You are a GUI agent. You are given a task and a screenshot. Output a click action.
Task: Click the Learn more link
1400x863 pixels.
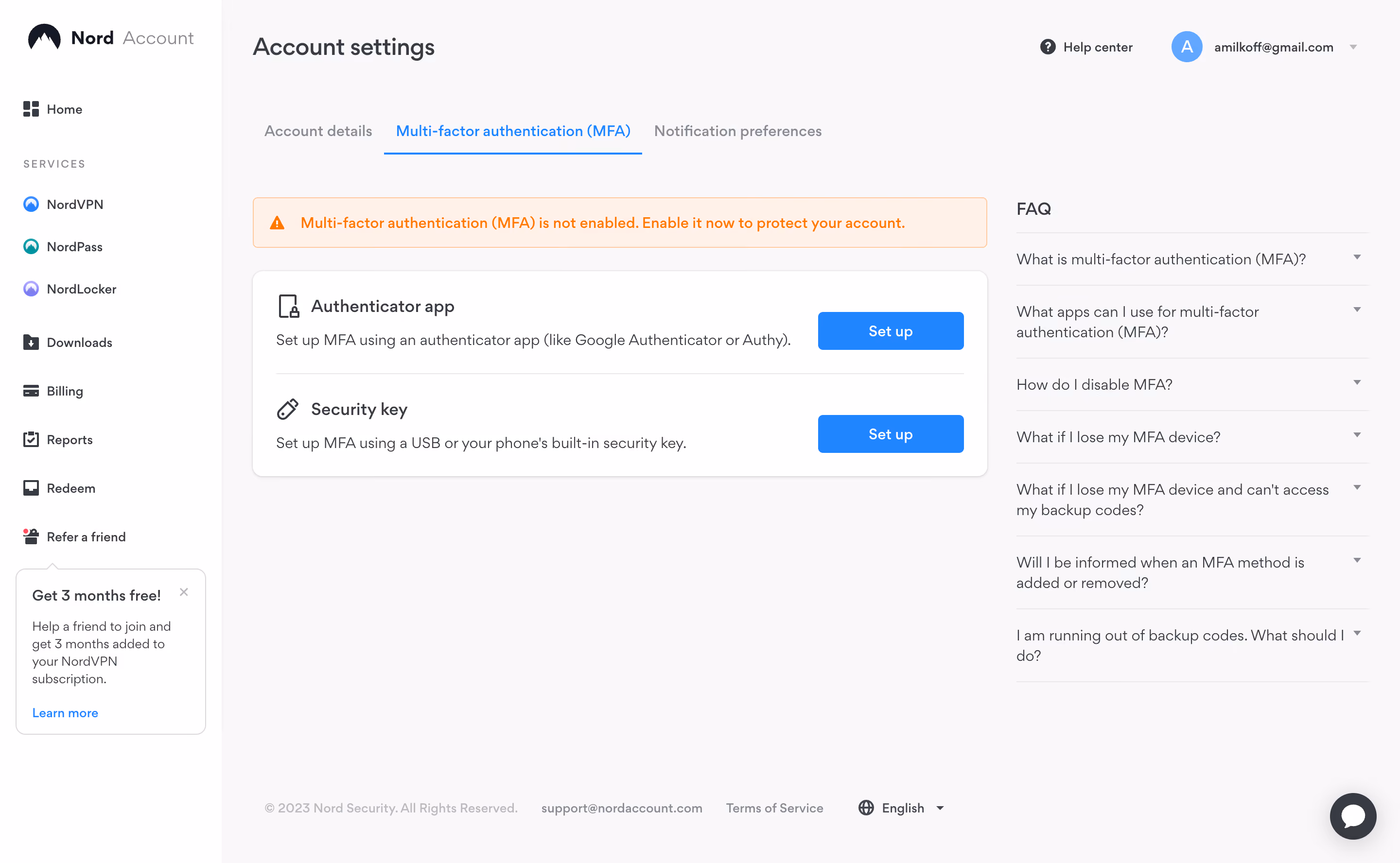[x=65, y=713]
